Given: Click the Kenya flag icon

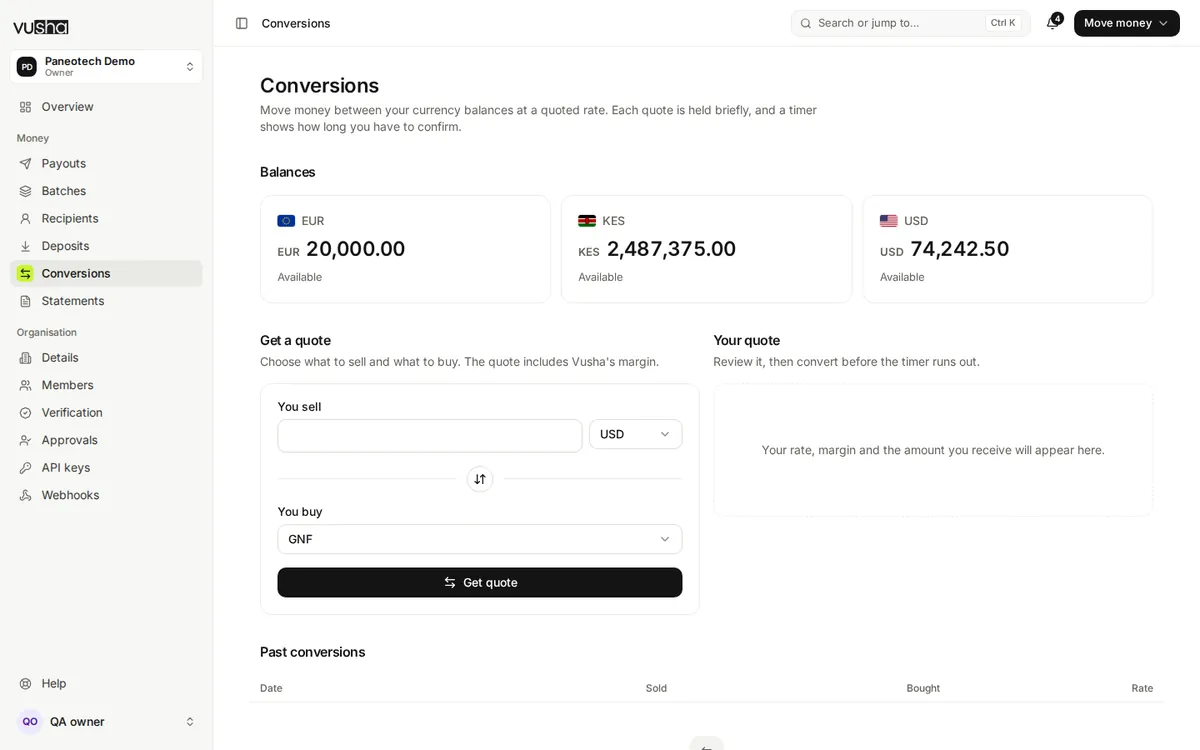Looking at the screenshot, I should (587, 221).
